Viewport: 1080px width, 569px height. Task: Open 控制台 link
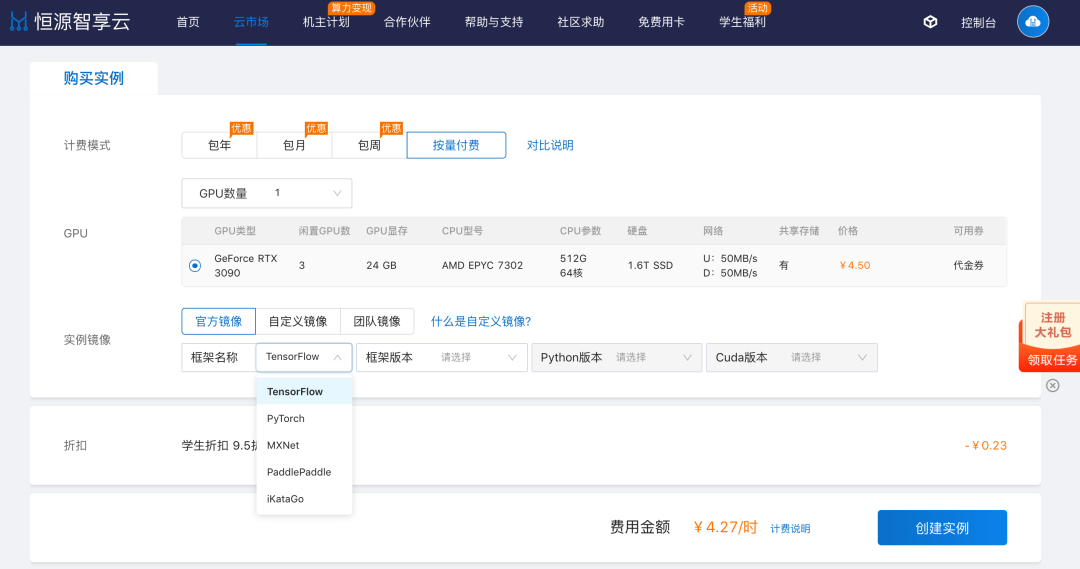978,23
